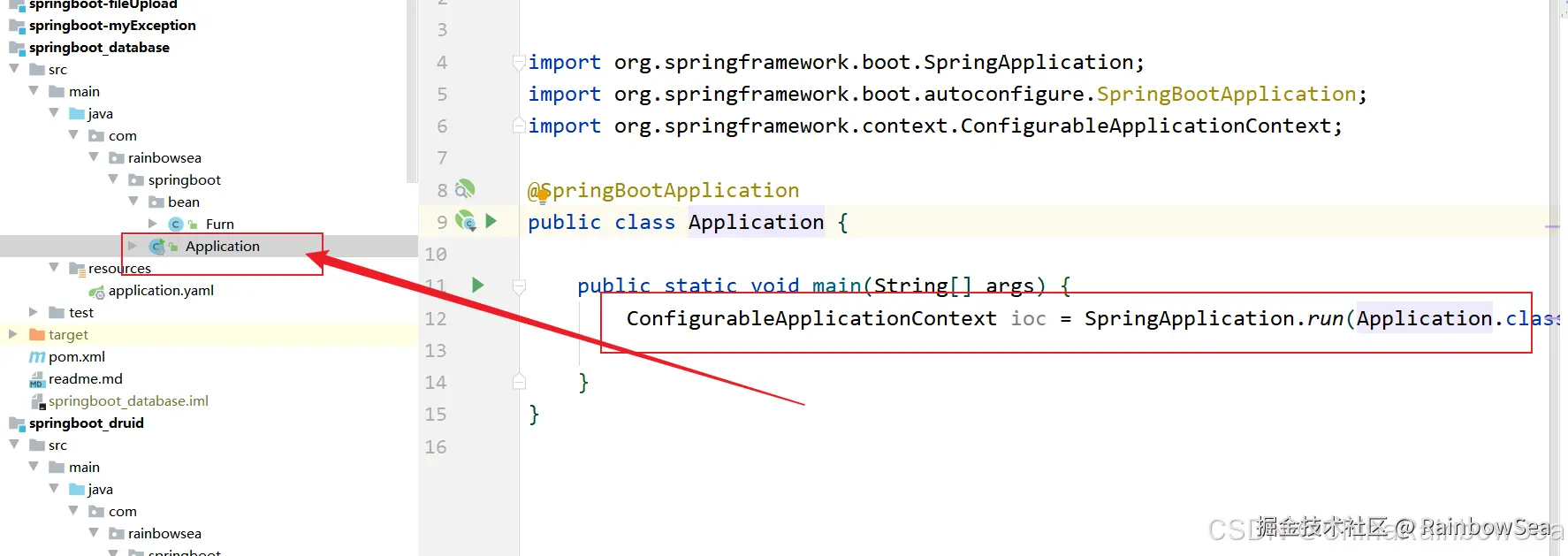Screen dimensions: 1568x556
Task: Click the springboot_druid module folder icon
Action: [17, 423]
